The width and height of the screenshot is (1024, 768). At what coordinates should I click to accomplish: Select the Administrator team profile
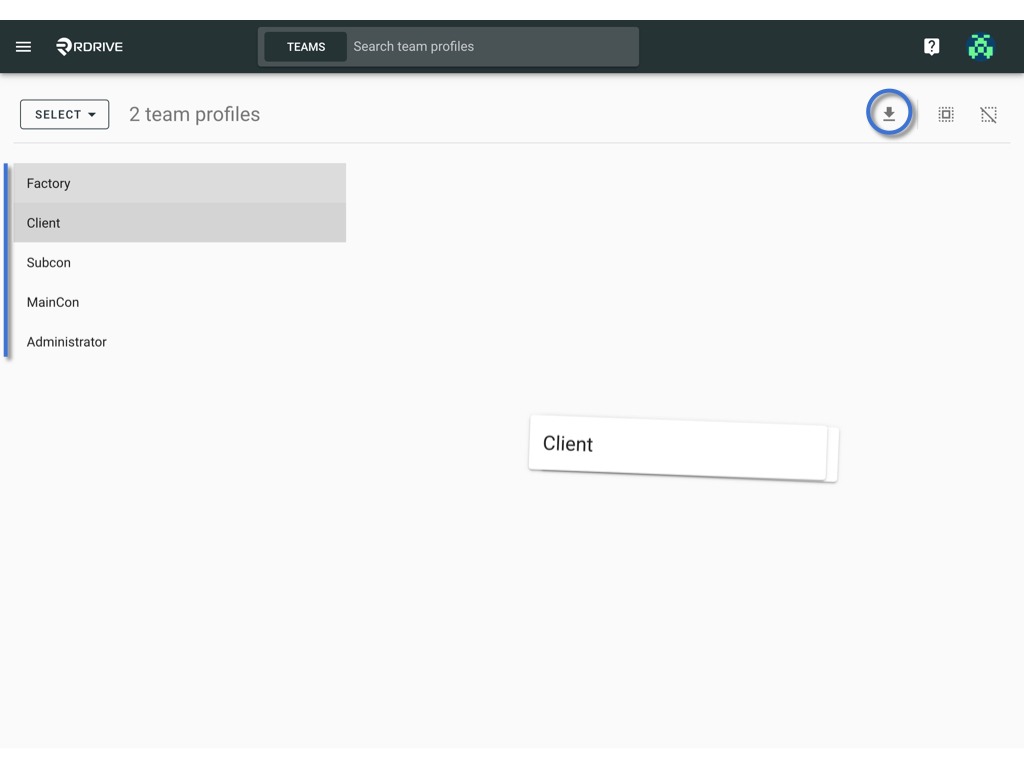(180, 342)
